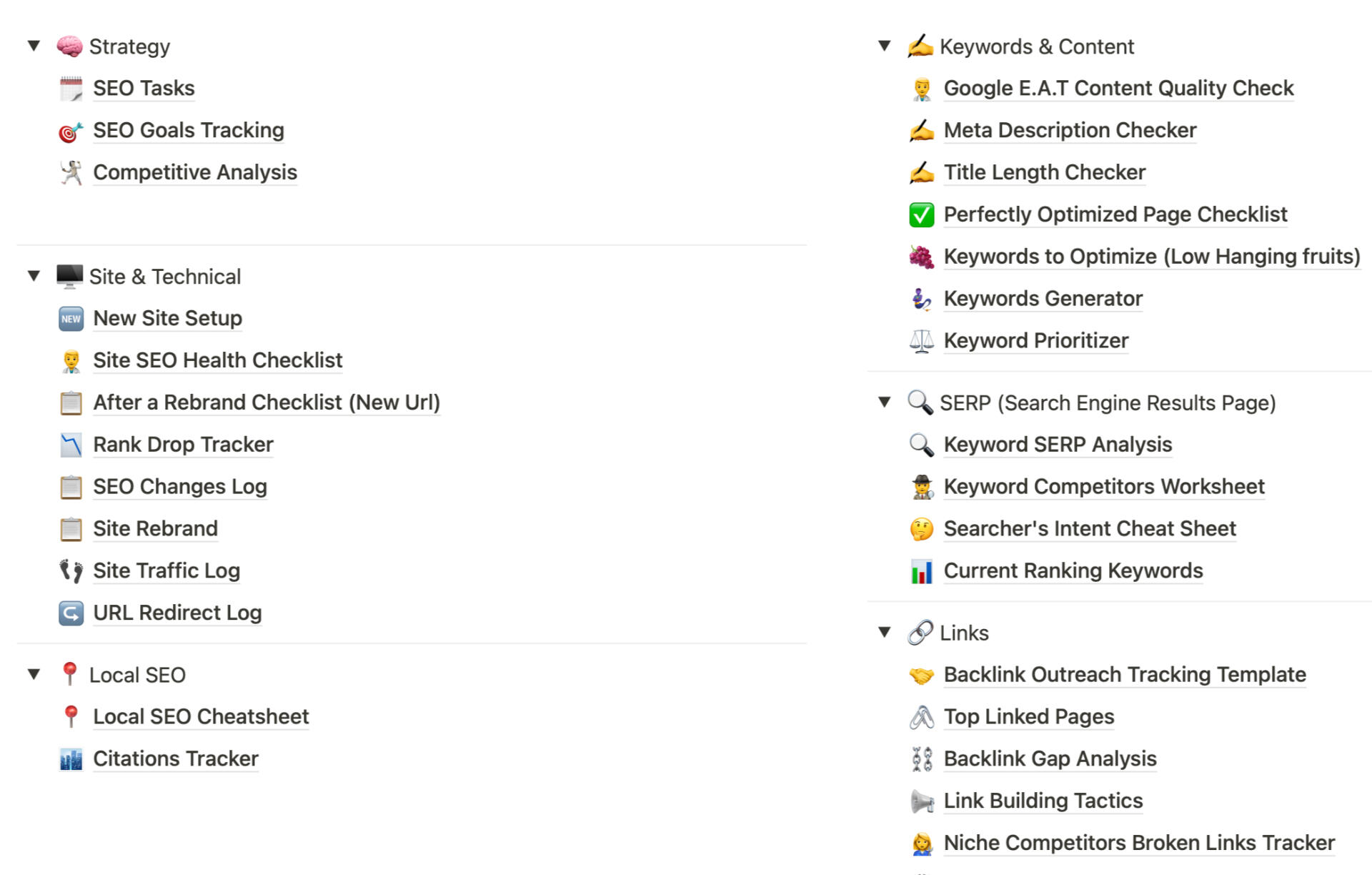
Task: Collapse the Links section
Action: (x=885, y=633)
